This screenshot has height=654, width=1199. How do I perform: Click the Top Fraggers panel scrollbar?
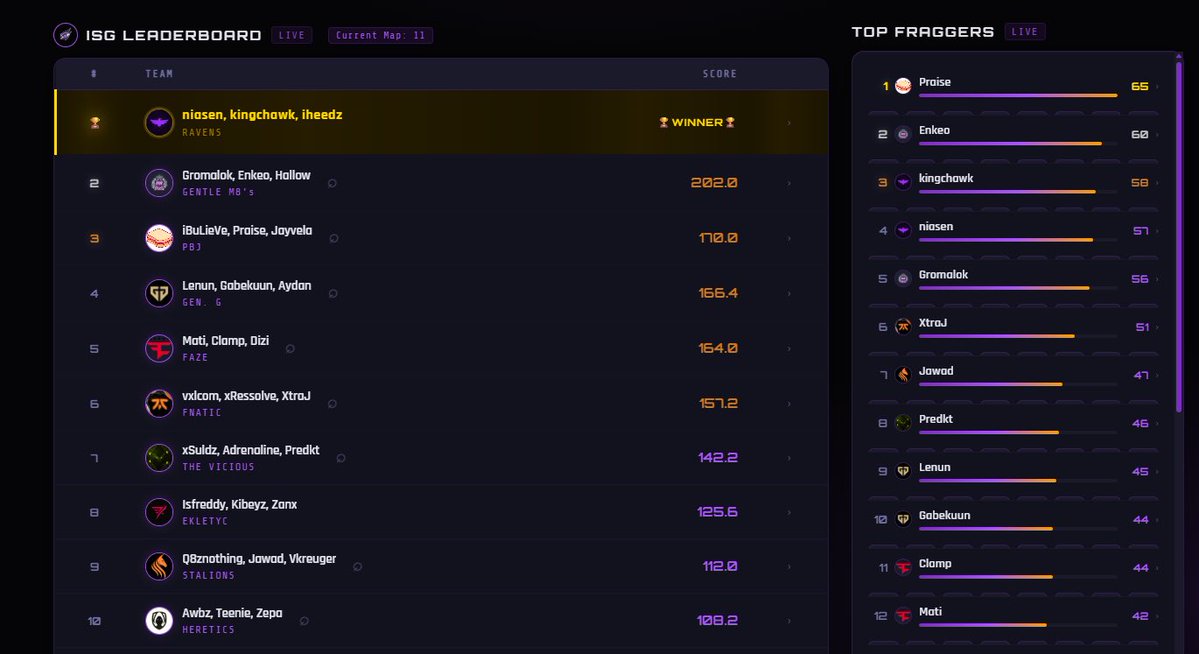(1179, 237)
